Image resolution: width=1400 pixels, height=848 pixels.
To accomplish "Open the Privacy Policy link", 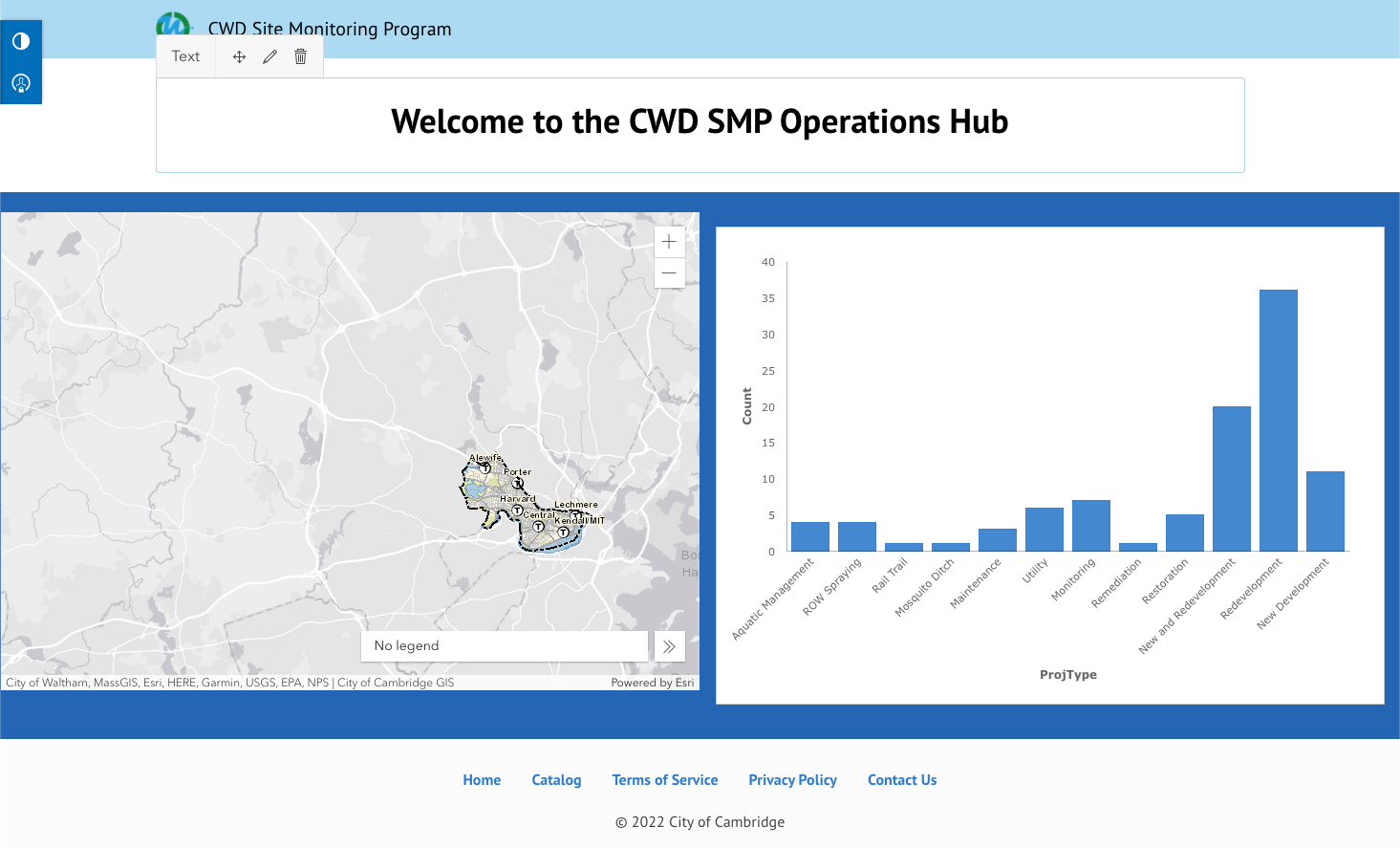I will pos(792,780).
